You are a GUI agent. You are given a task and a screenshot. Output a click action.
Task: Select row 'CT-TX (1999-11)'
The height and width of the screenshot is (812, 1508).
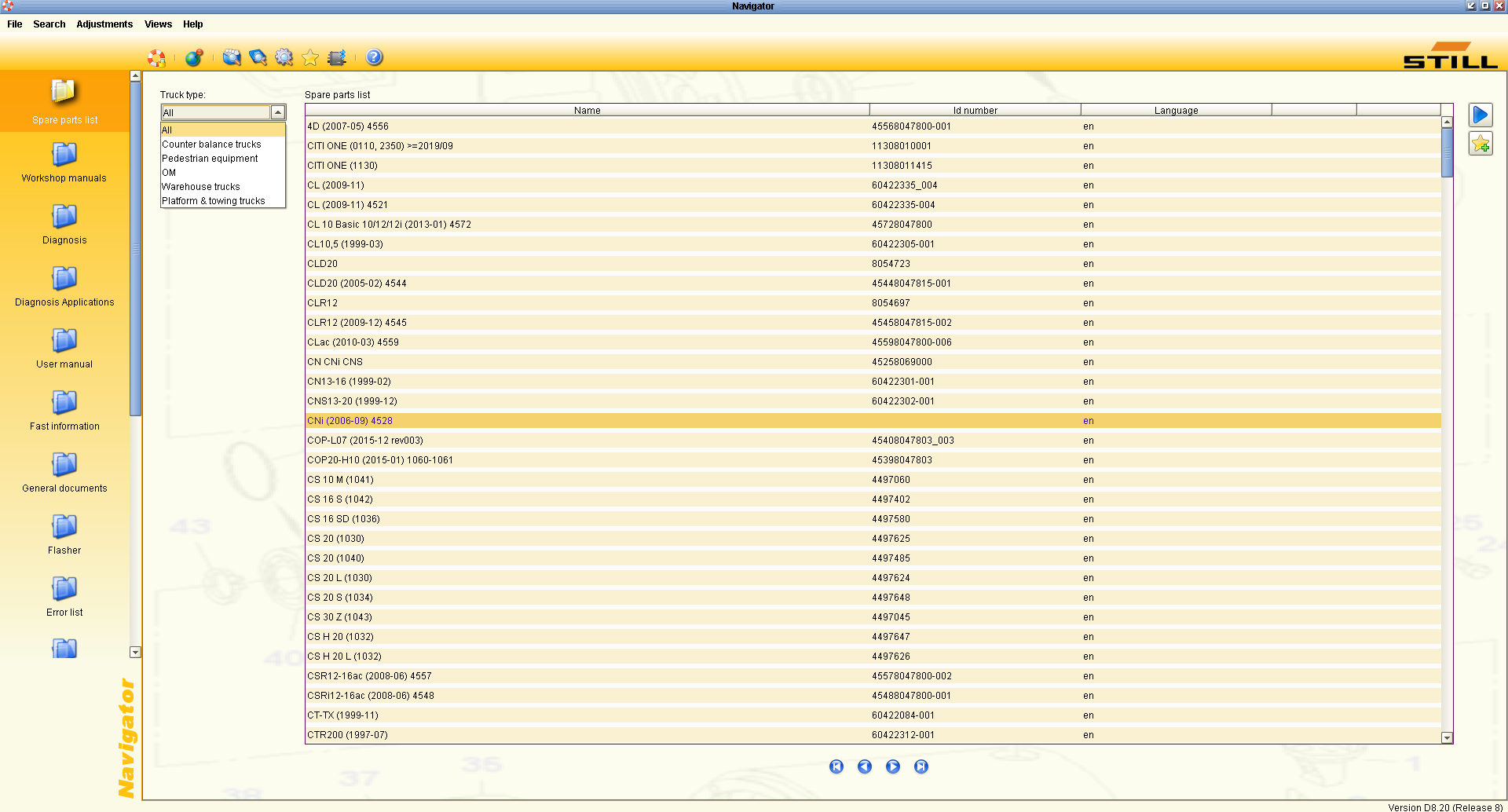pos(873,715)
